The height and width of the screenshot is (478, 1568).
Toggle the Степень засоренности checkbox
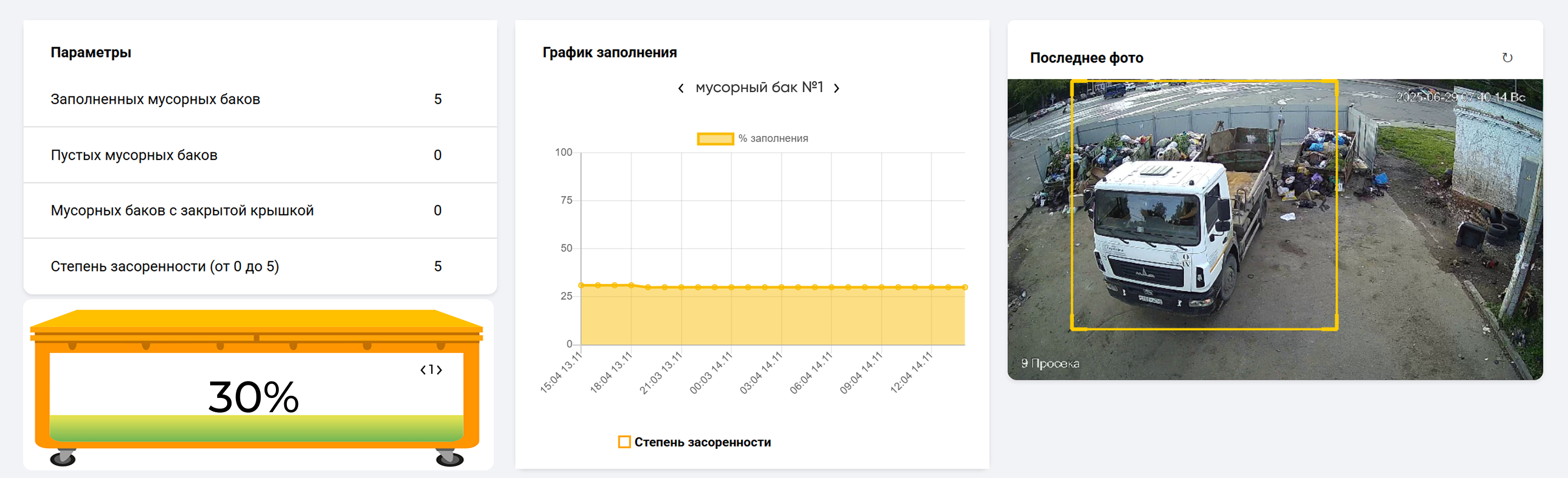click(x=624, y=442)
